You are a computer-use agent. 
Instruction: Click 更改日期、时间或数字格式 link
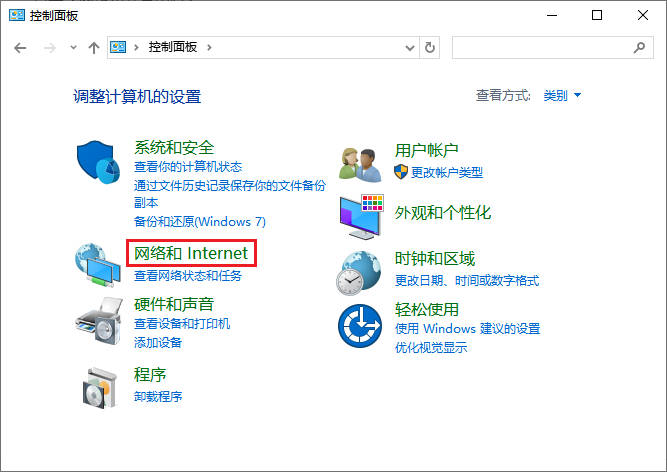click(x=467, y=281)
